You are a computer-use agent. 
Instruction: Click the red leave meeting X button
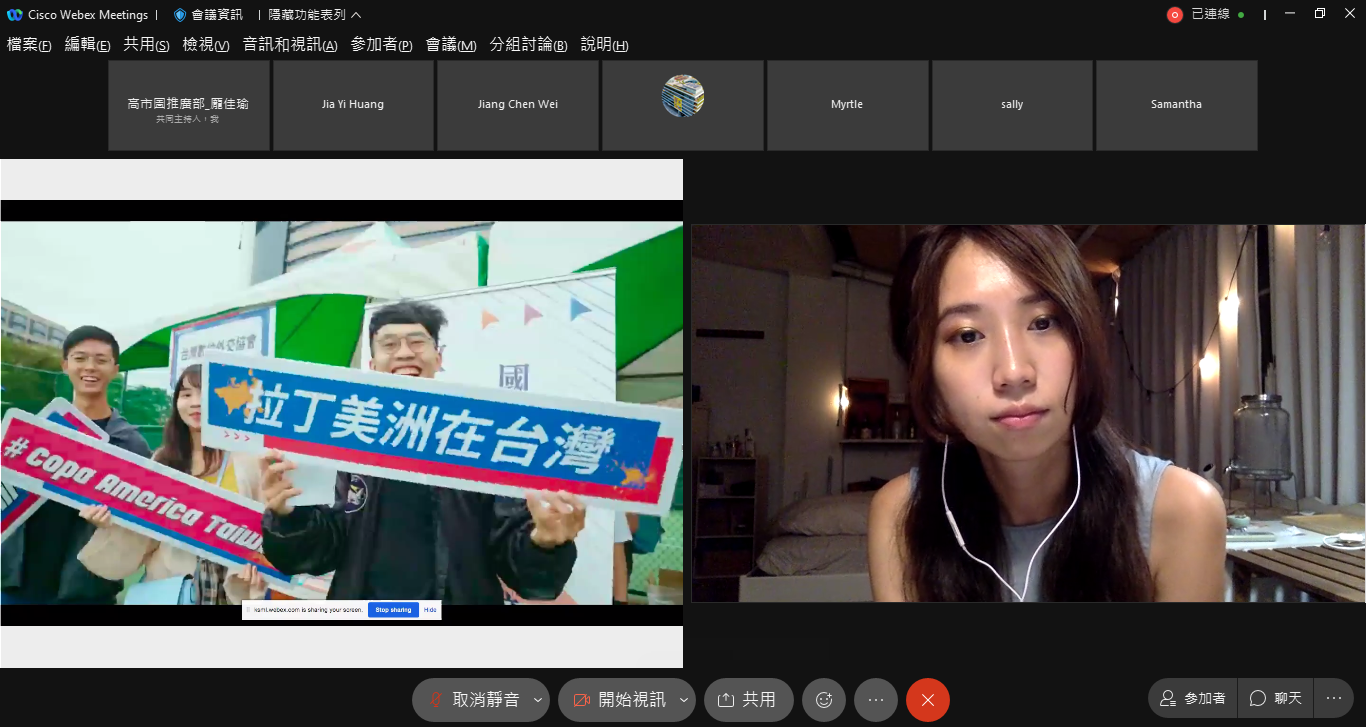(928, 700)
